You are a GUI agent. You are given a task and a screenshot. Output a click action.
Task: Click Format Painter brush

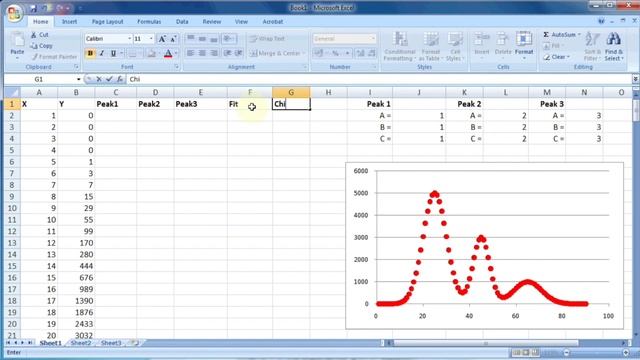(x=35, y=57)
